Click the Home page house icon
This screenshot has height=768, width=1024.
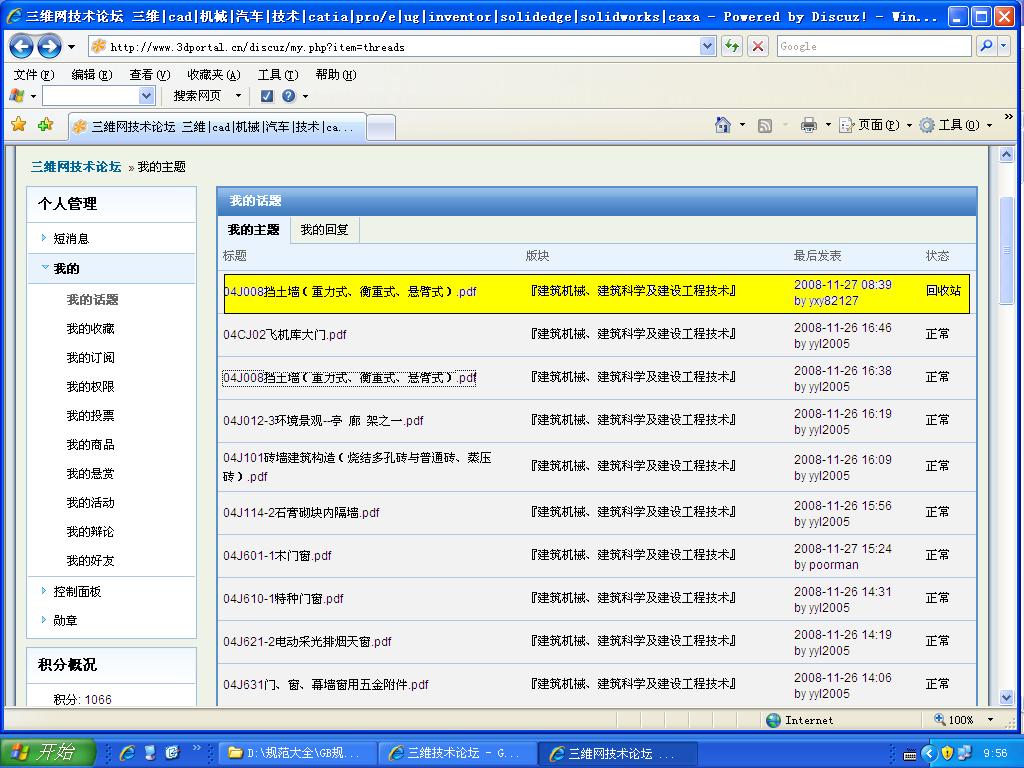[723, 125]
